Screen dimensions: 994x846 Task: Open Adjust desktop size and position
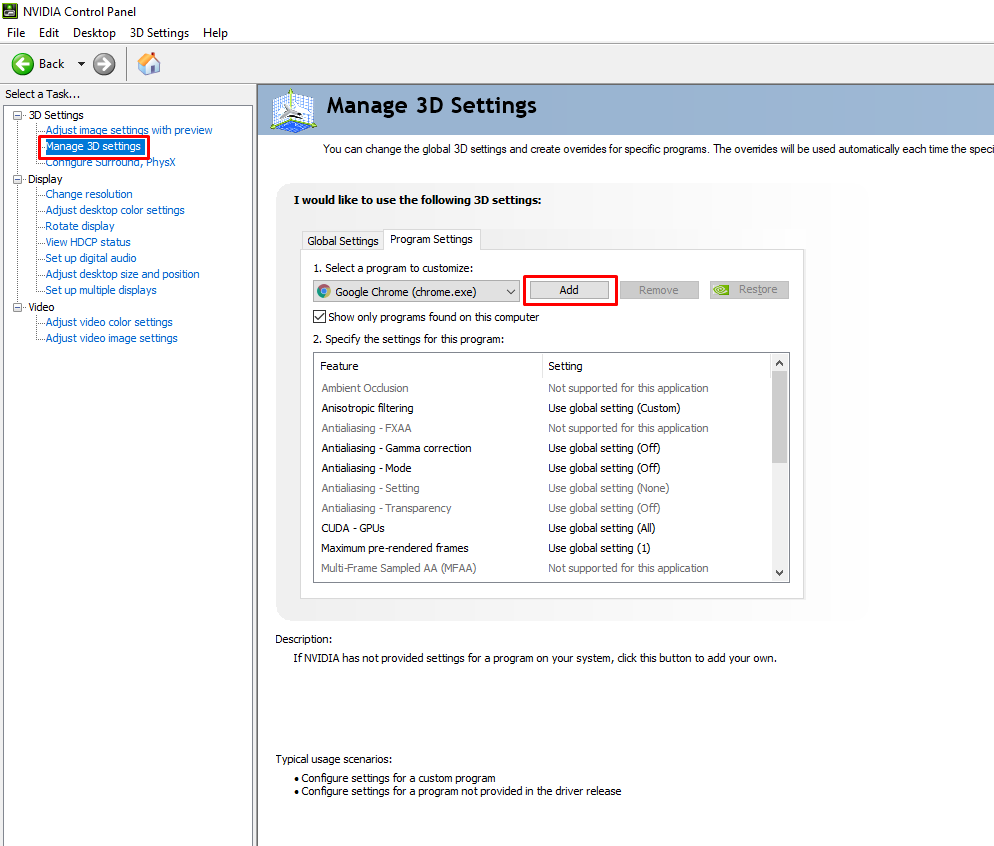[122, 274]
